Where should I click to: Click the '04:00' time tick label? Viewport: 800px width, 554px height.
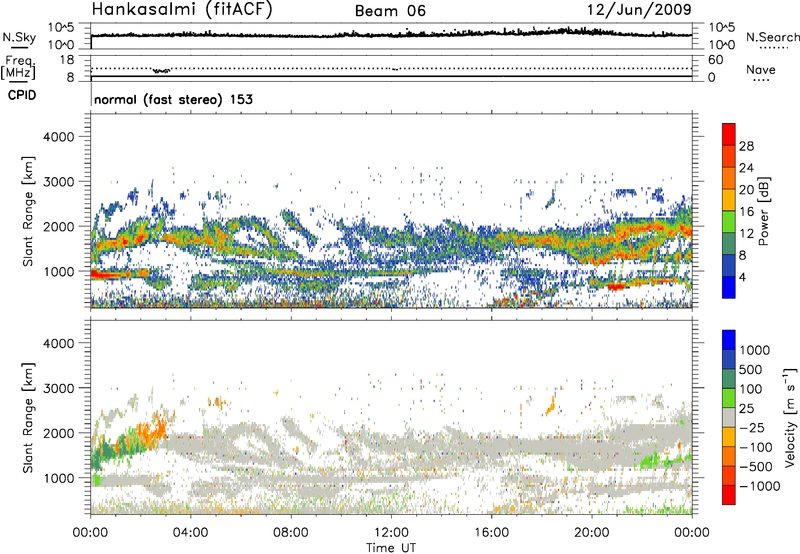click(190, 533)
